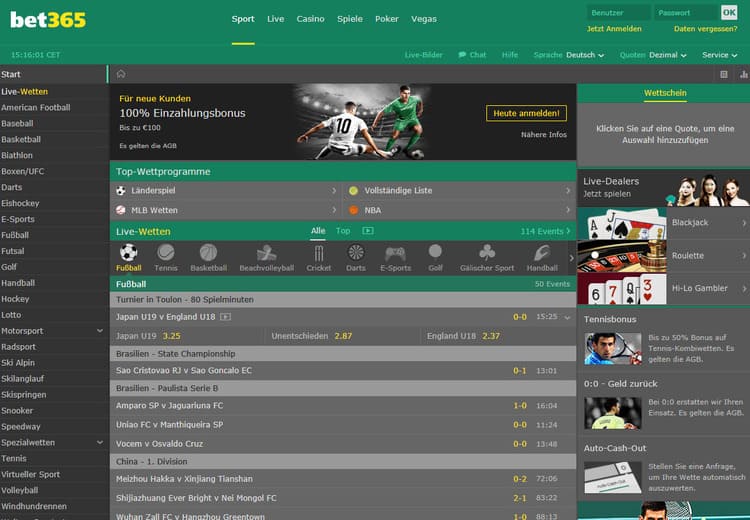
Task: Open the Länderspiel row chevron
Action: [334, 190]
